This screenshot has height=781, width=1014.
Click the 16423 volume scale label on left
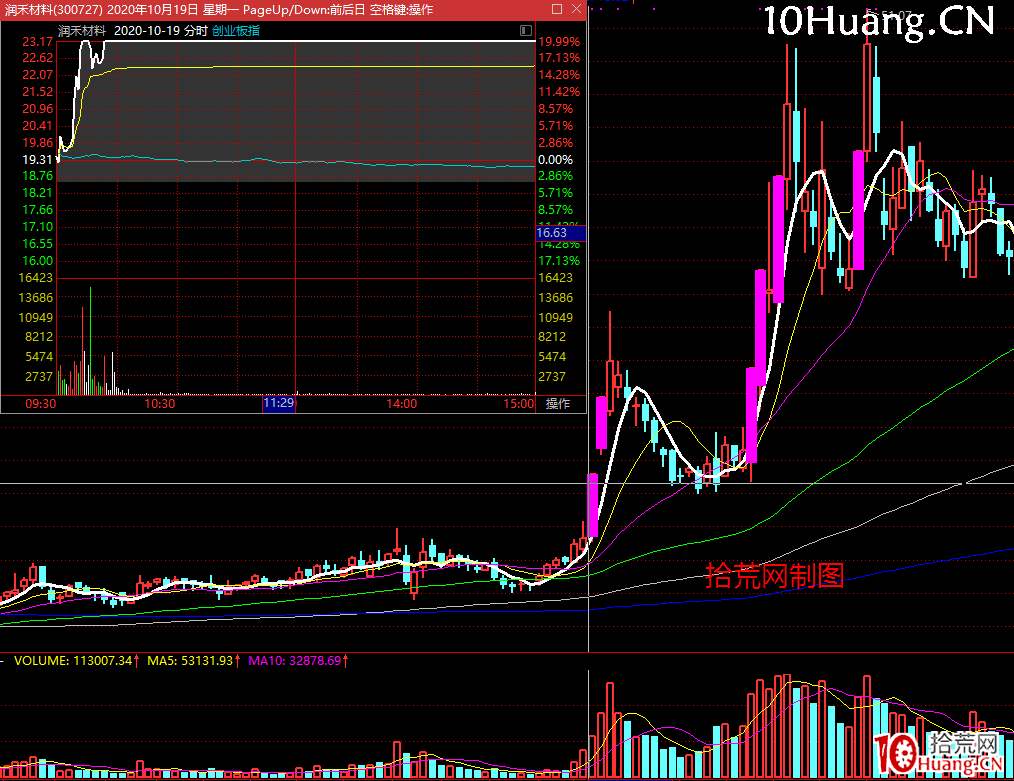pyautogui.click(x=36, y=277)
